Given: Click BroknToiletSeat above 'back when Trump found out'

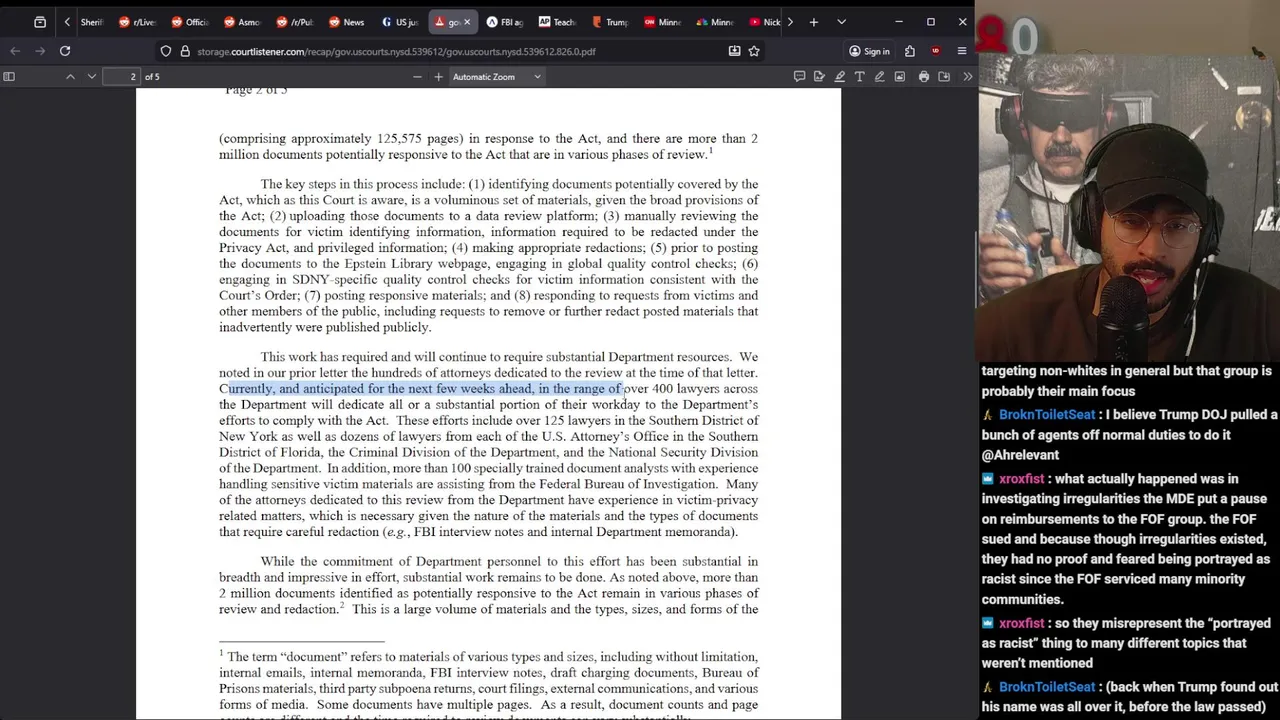Looking at the screenshot, I should click(1046, 687).
